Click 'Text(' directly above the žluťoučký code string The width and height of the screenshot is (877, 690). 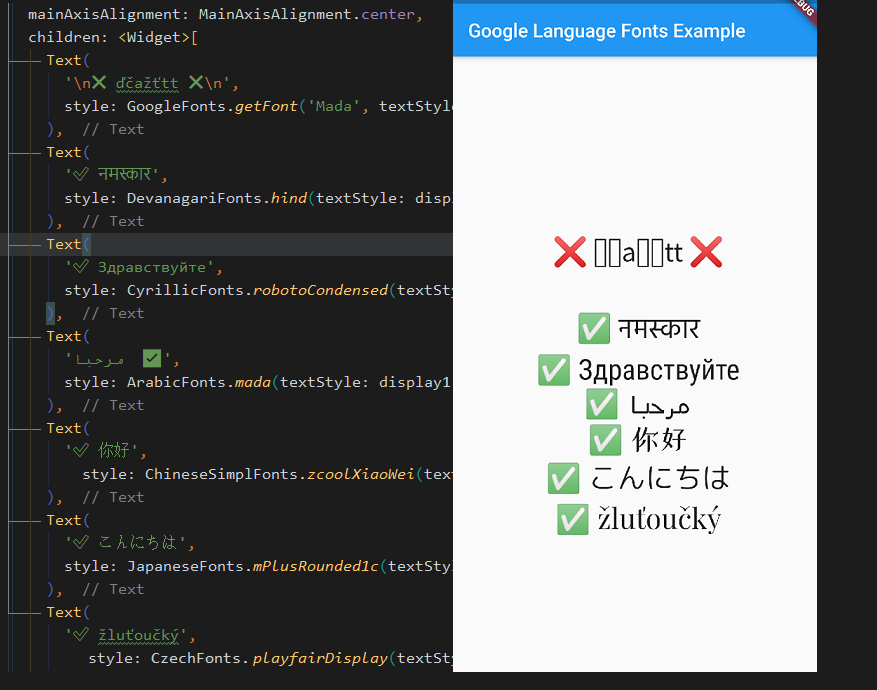point(68,612)
